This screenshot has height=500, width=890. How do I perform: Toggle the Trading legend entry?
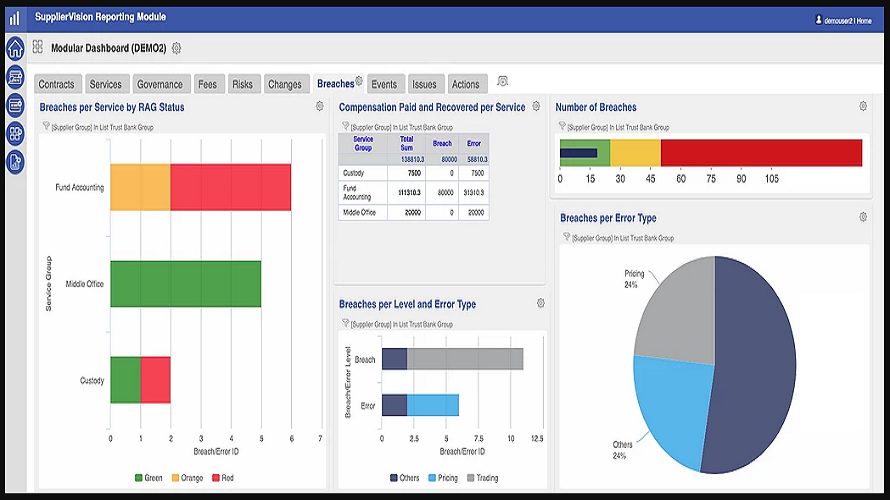click(482, 478)
